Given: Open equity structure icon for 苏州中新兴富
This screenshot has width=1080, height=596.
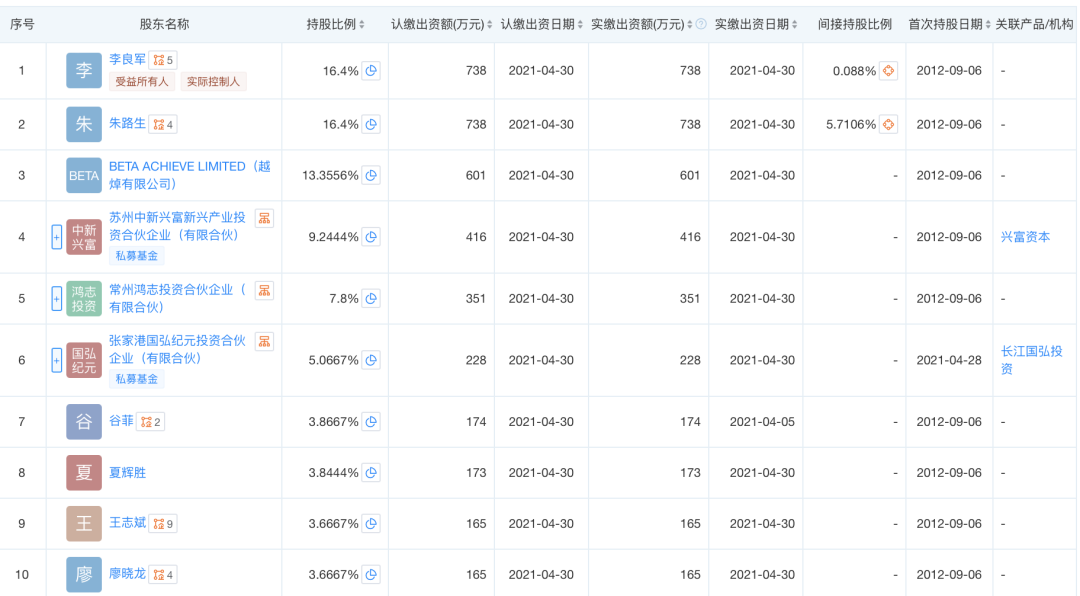Looking at the screenshot, I should pyautogui.click(x=264, y=218).
